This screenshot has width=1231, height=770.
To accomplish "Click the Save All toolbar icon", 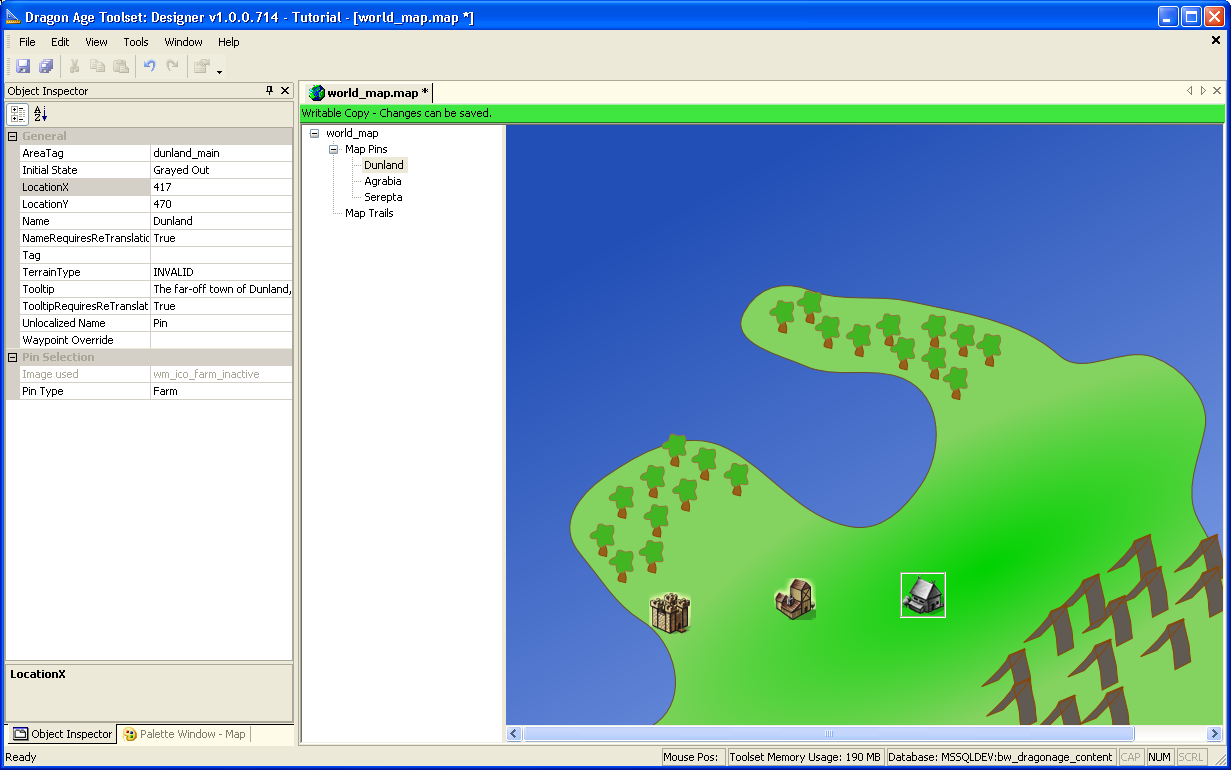I will [46, 66].
